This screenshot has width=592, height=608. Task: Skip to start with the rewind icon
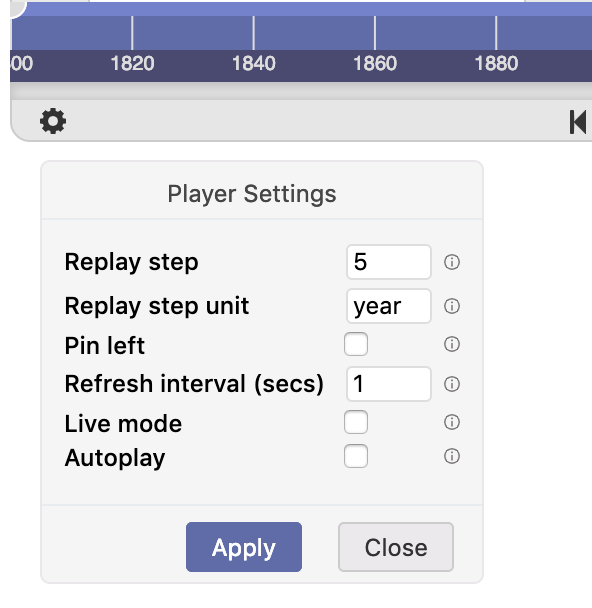tap(578, 122)
